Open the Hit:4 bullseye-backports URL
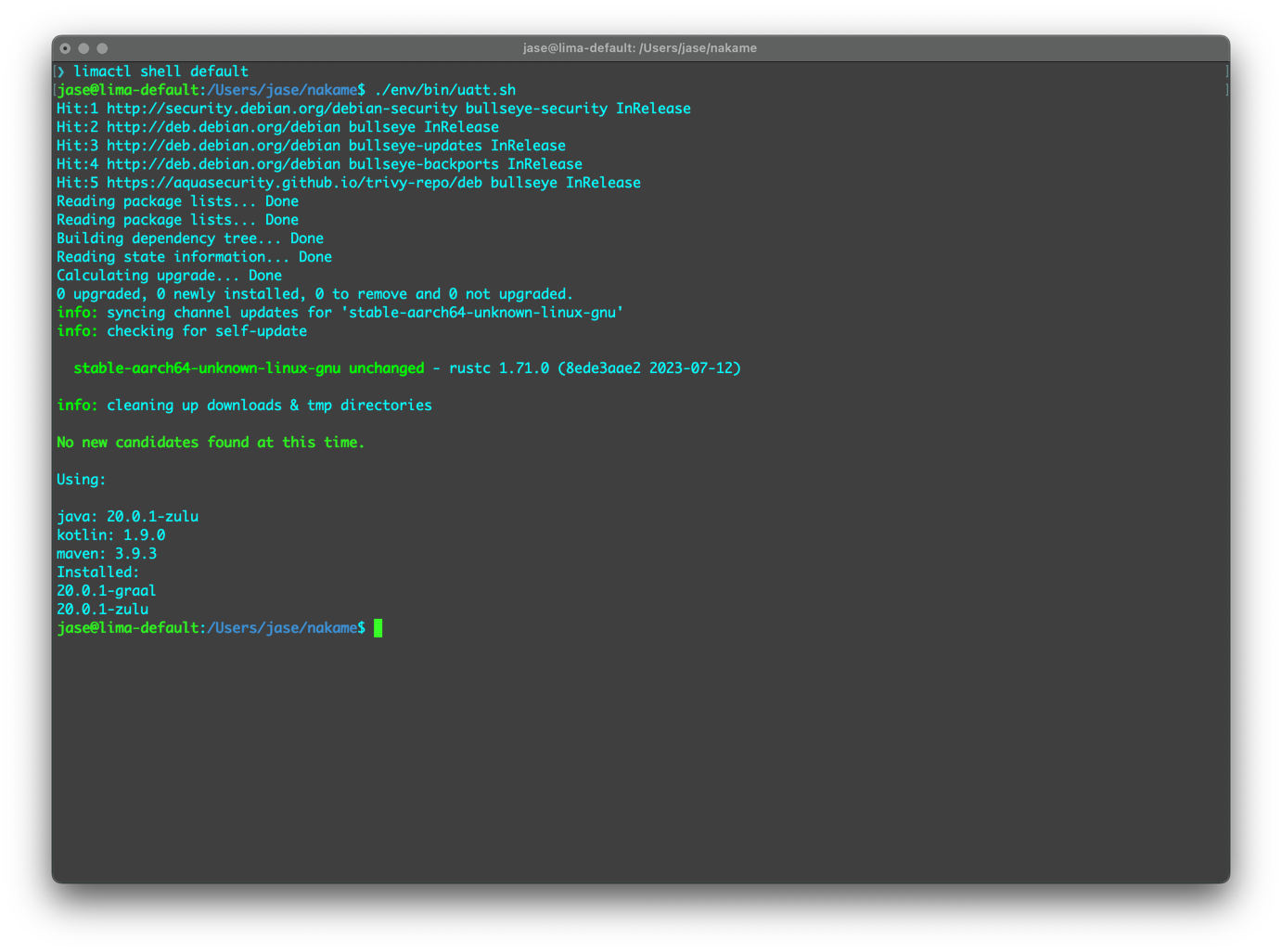The height and width of the screenshot is (952, 1282). pyautogui.click(x=223, y=164)
